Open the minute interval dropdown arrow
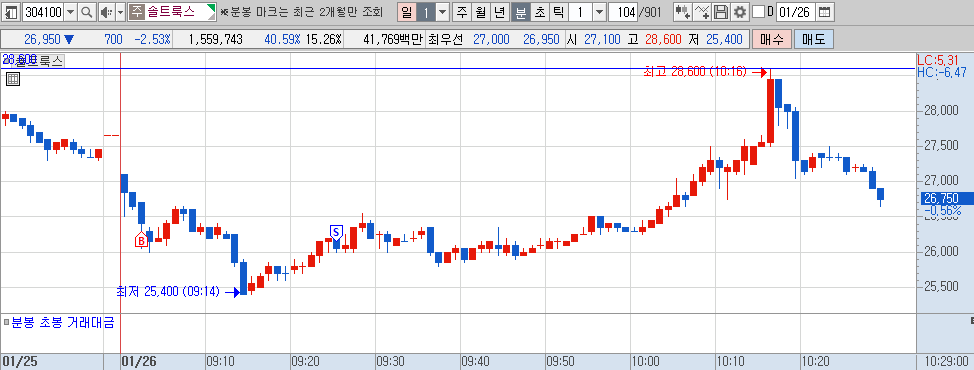 tap(599, 12)
